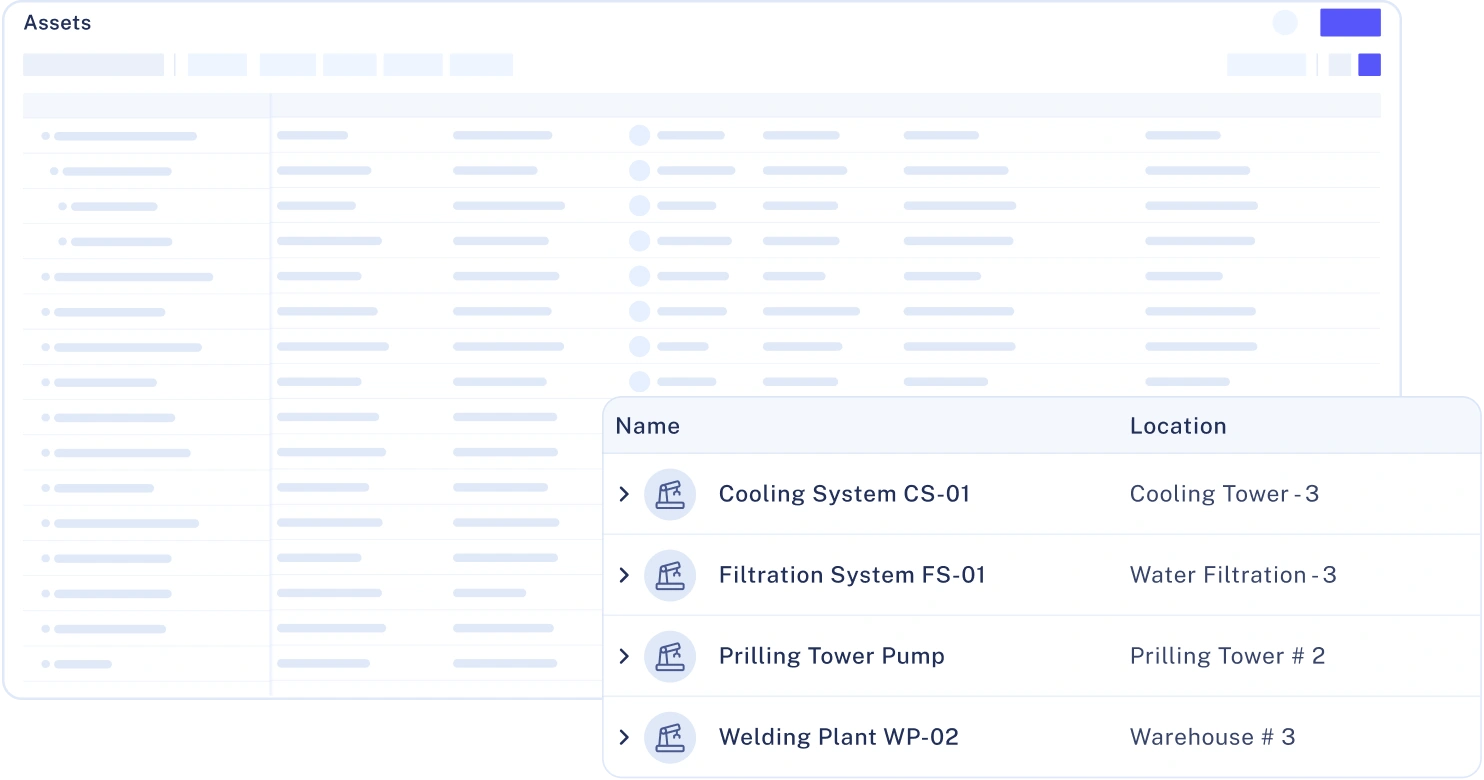1484x780 pixels.
Task: Click the large purple button in Assets header
Action: (1350, 23)
